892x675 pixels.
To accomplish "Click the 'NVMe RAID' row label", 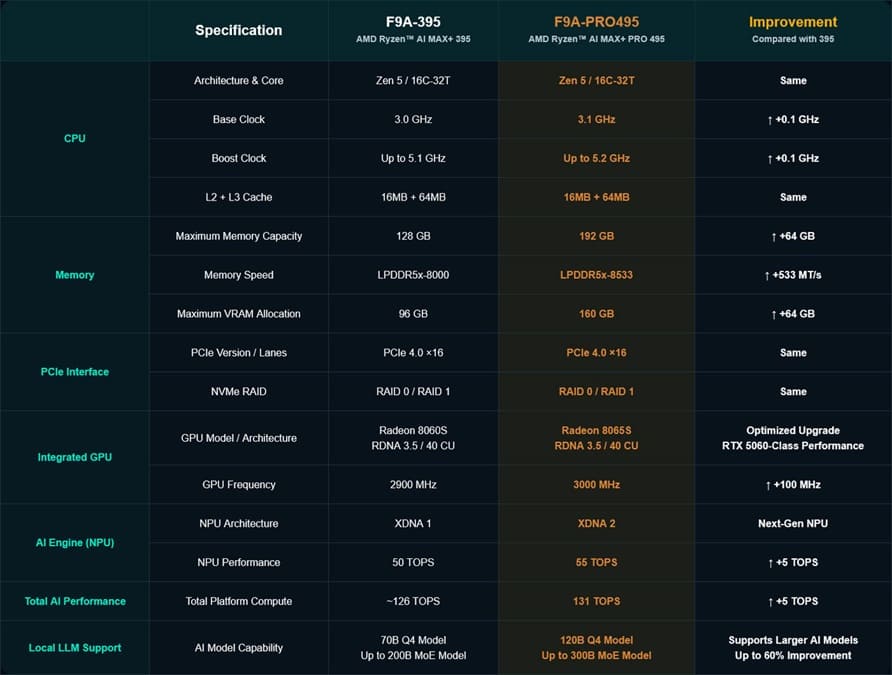I will [238, 391].
